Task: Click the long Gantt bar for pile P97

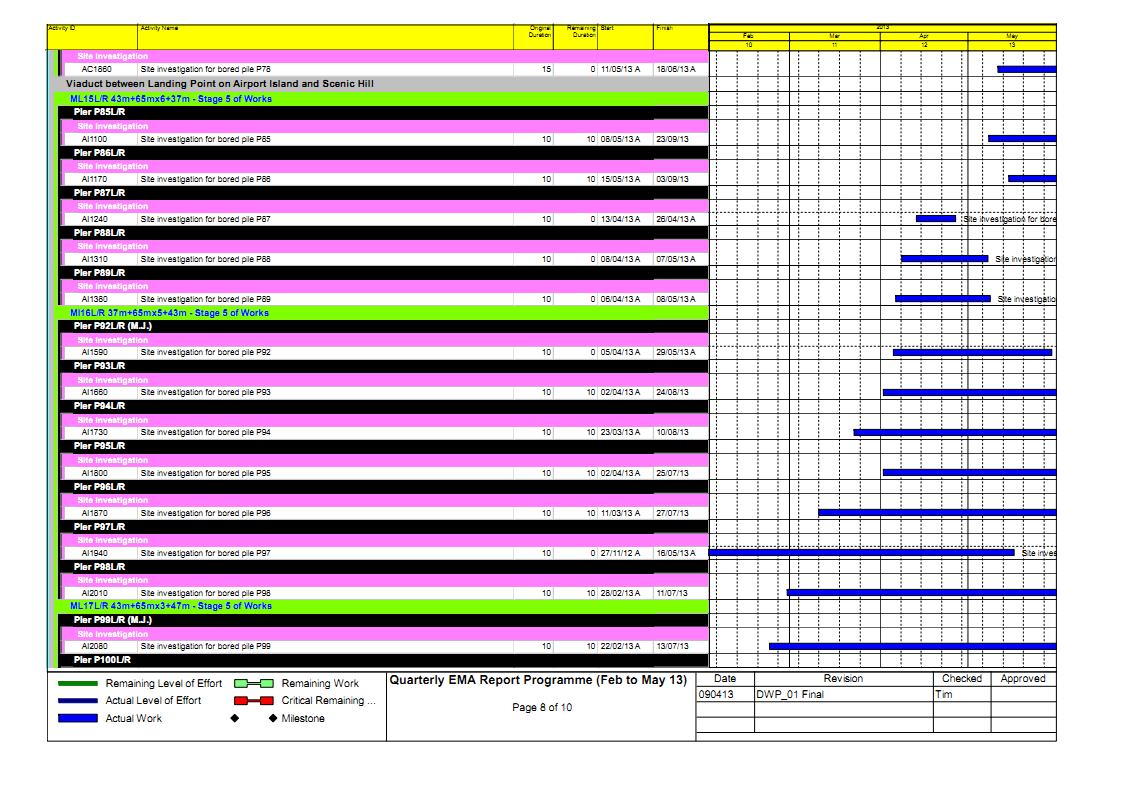Action: pos(862,553)
